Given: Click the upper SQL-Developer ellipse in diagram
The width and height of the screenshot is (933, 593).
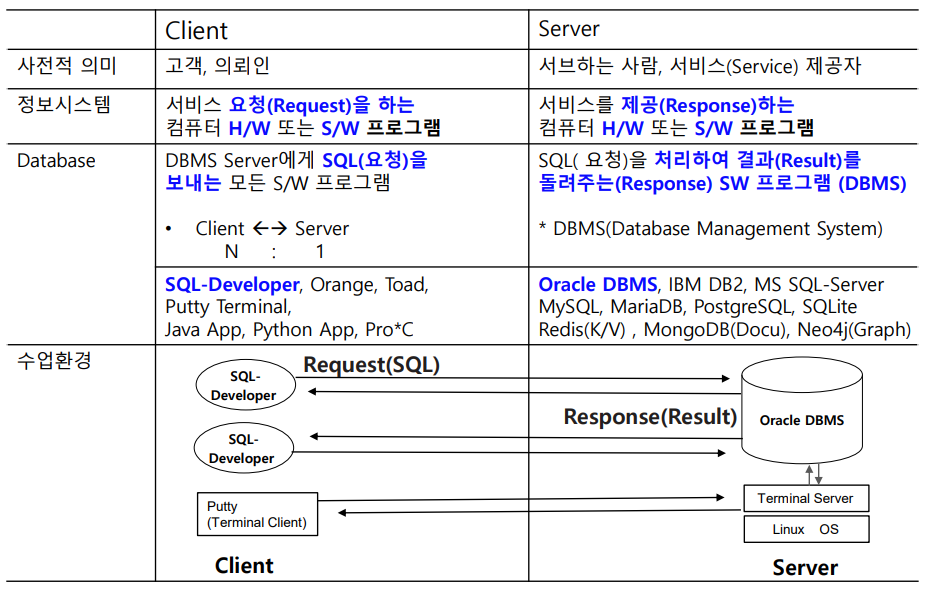Looking at the screenshot, I should click(246, 385).
